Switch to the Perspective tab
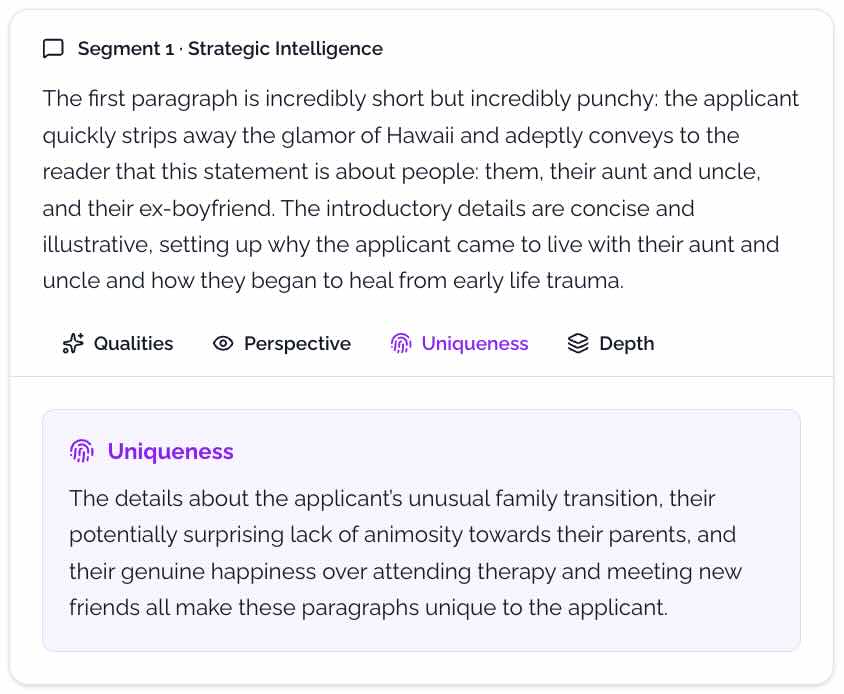 (x=297, y=344)
